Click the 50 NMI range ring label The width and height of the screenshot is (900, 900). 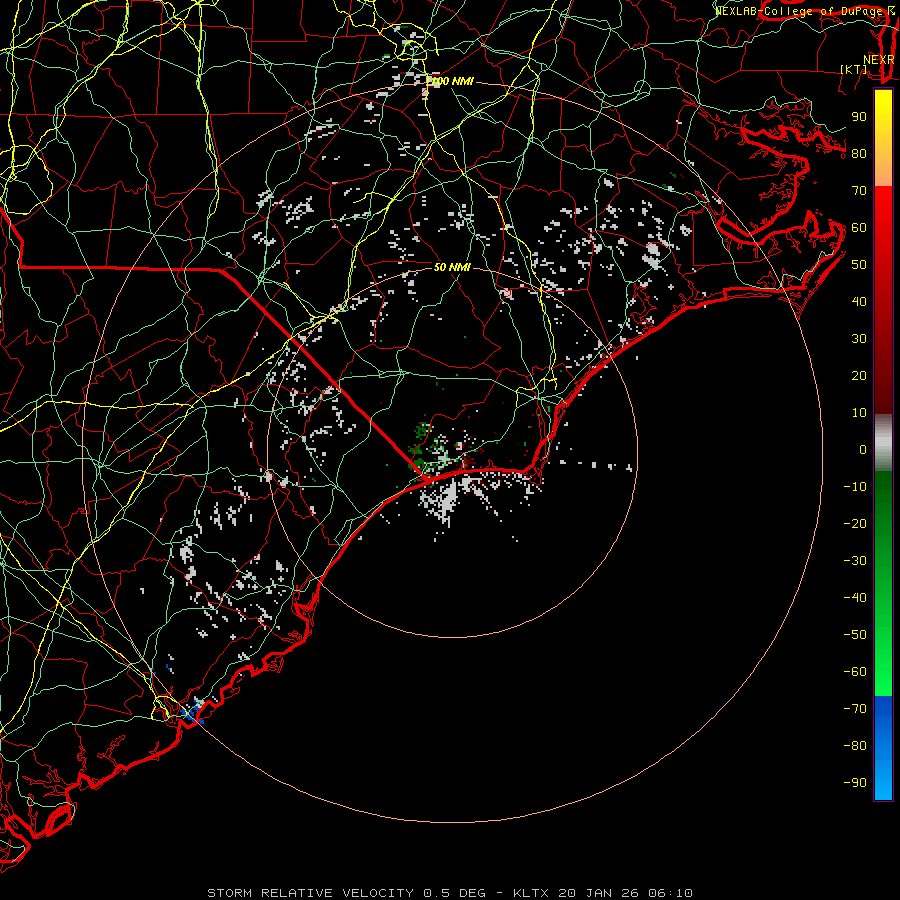pos(452,267)
